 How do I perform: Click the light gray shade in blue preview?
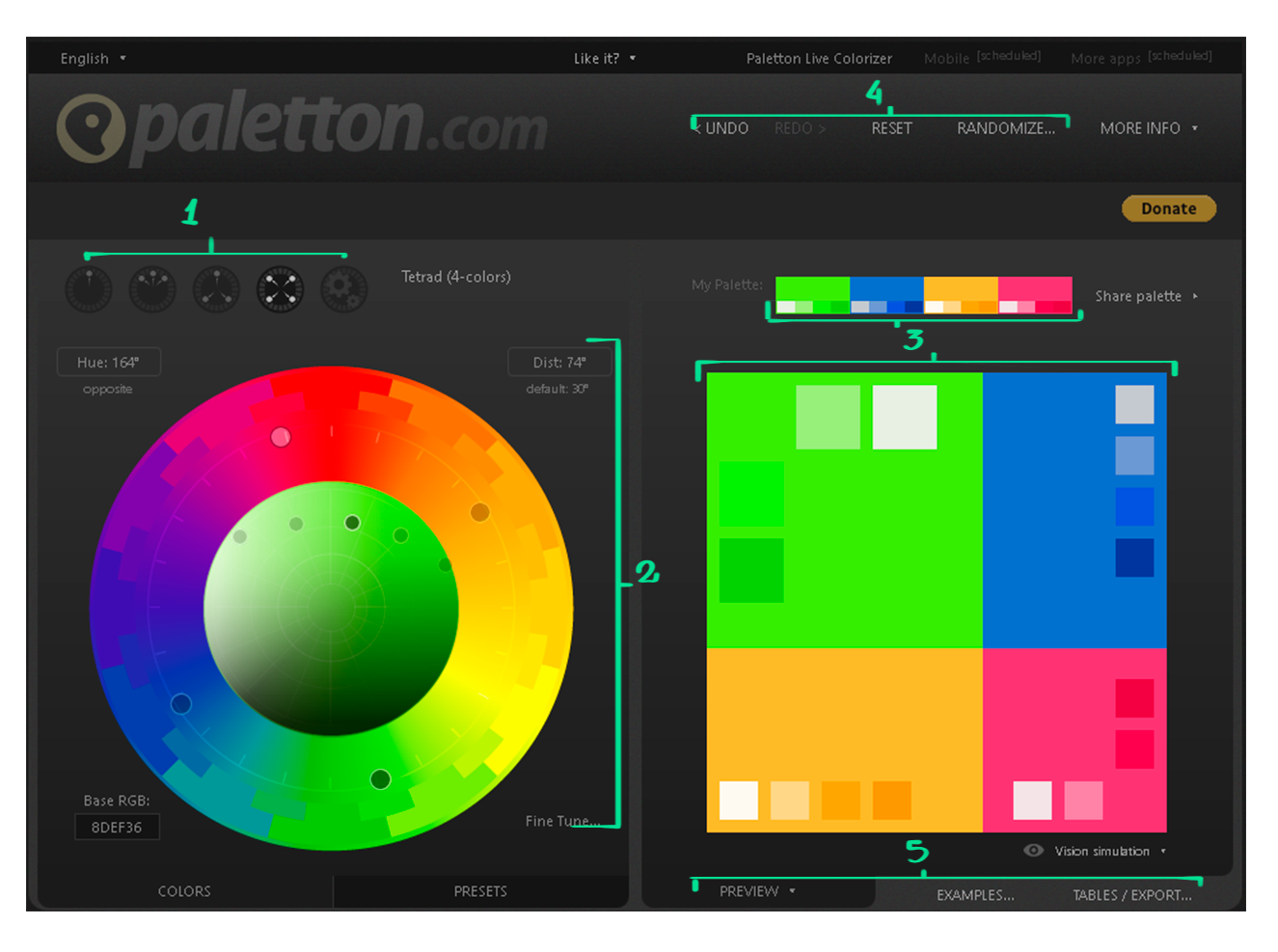click(1134, 404)
